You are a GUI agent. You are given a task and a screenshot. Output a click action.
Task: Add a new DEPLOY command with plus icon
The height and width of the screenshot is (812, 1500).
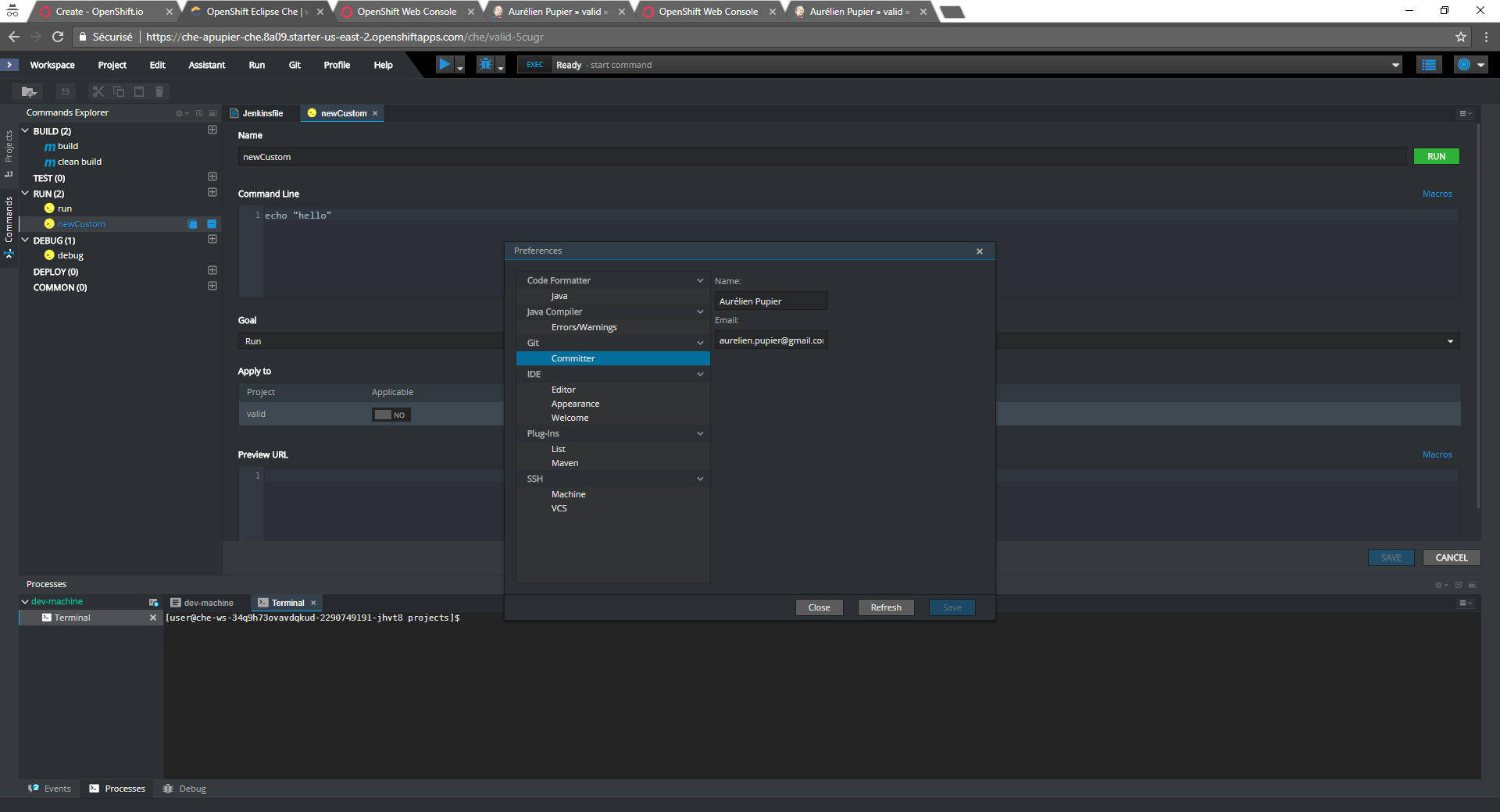(x=212, y=271)
